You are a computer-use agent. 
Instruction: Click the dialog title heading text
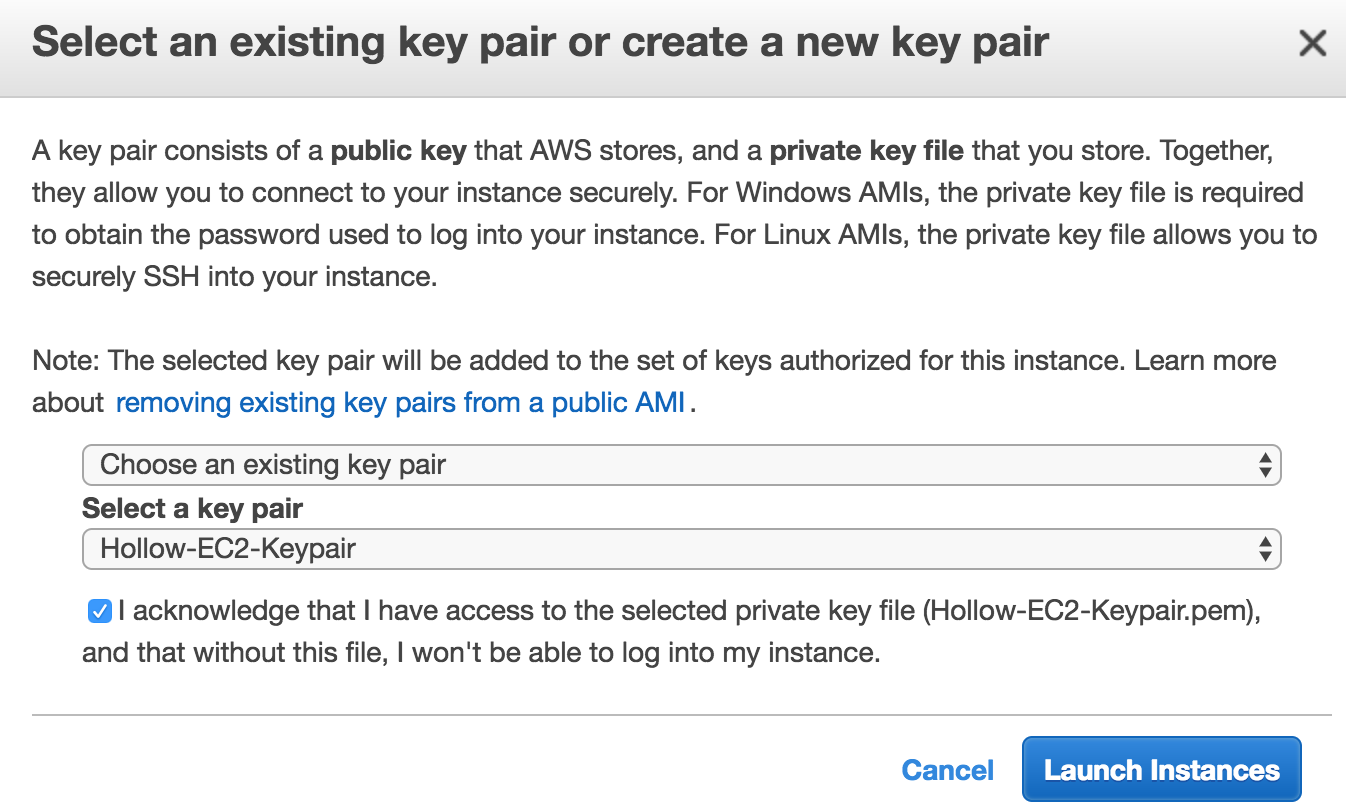[540, 43]
